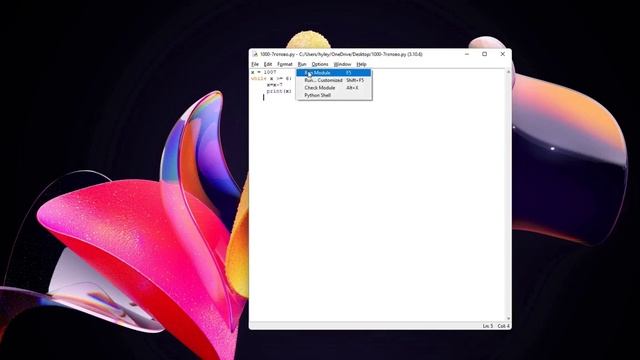Open the File menu
The width and height of the screenshot is (640, 360).
click(255, 64)
